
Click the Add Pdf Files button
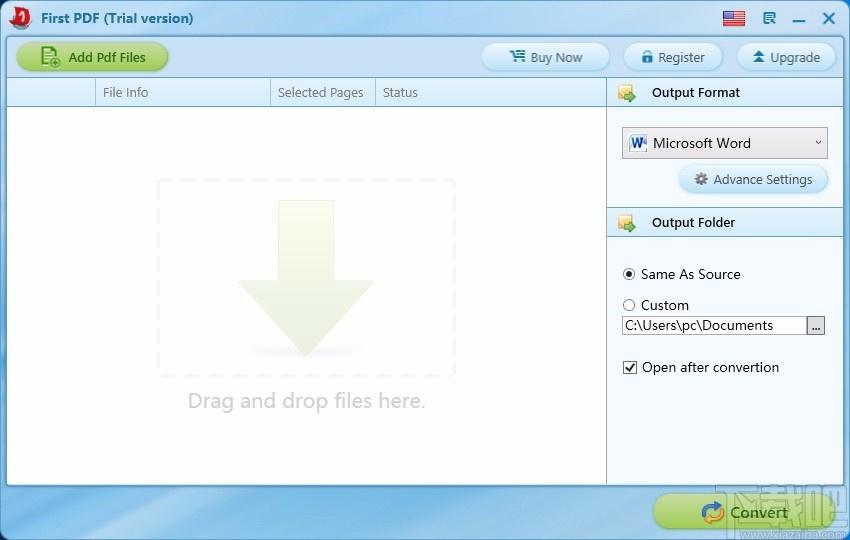pyautogui.click(x=92, y=57)
